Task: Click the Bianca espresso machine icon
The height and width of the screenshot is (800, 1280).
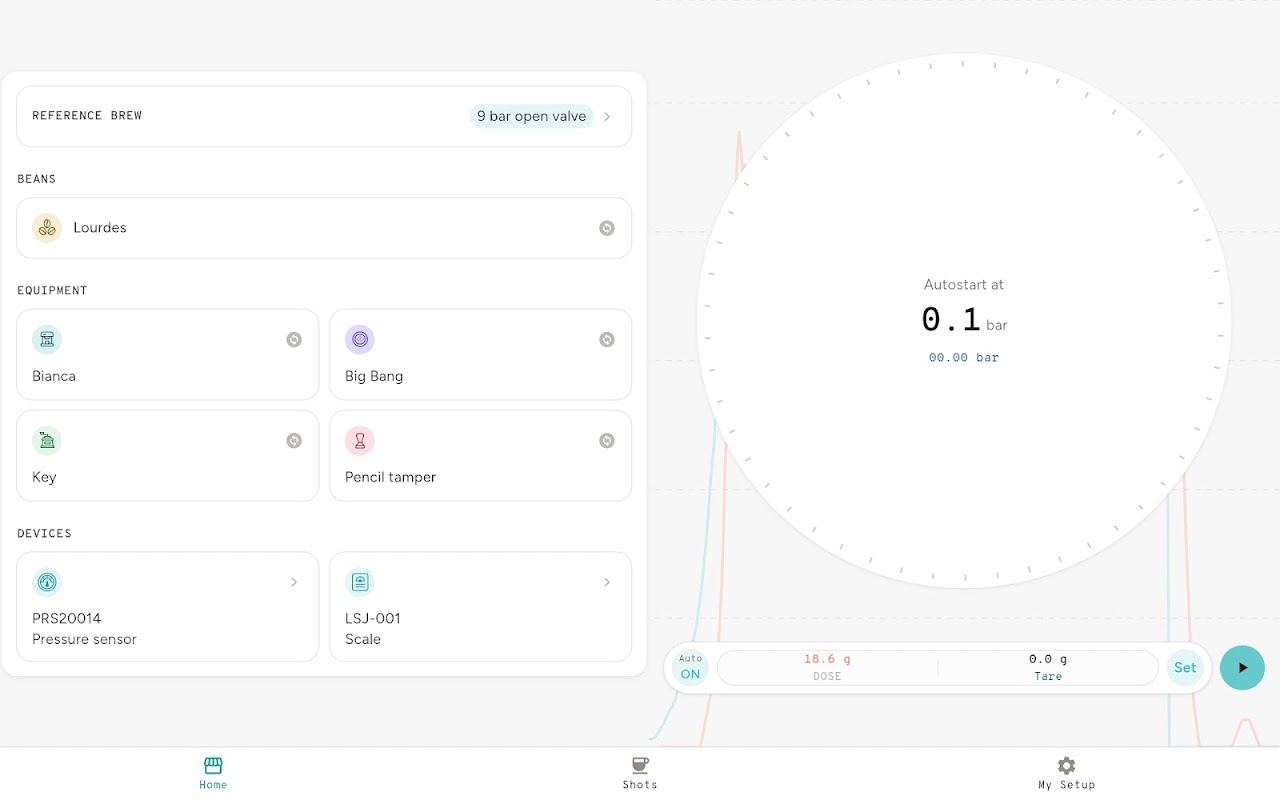Action: pyautogui.click(x=47, y=340)
